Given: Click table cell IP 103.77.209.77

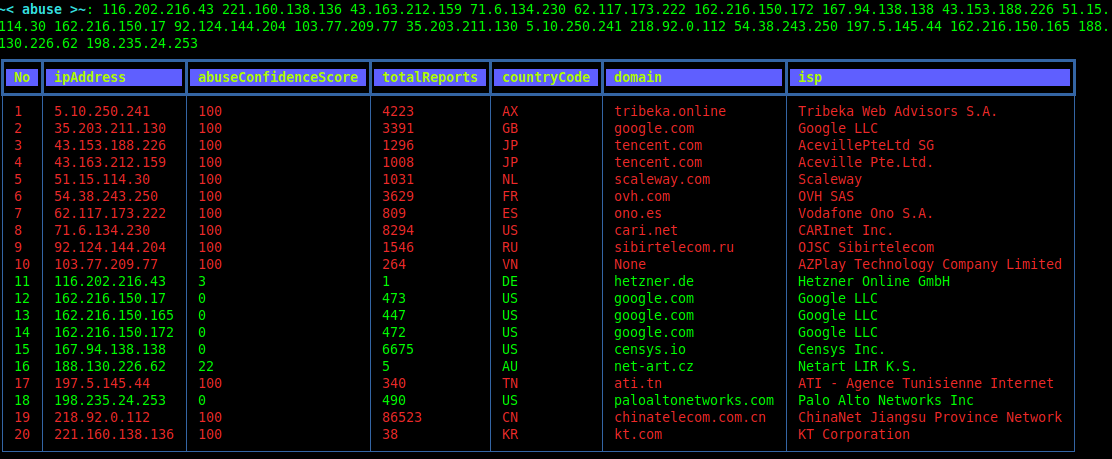Looking at the screenshot, I should pos(106,265).
